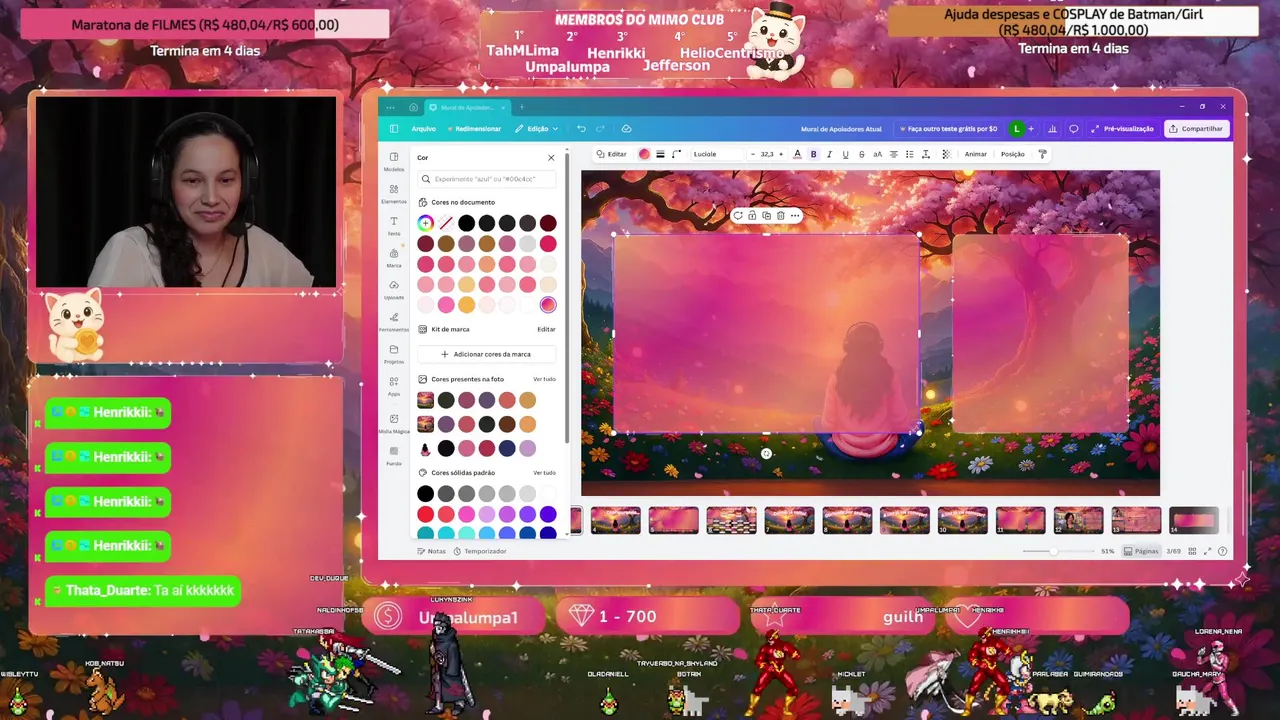The height and width of the screenshot is (720, 1280).
Task: Open text alignment icon in toolbar
Action: [x=894, y=154]
